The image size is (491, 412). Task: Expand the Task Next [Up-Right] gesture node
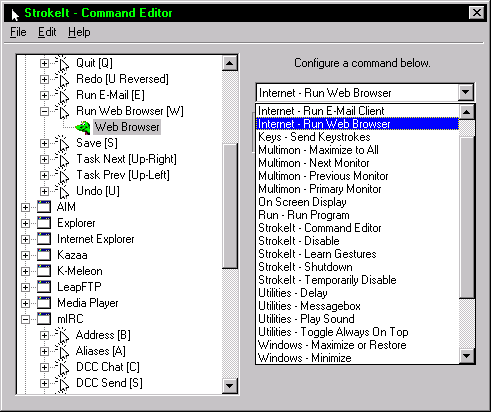44,159
